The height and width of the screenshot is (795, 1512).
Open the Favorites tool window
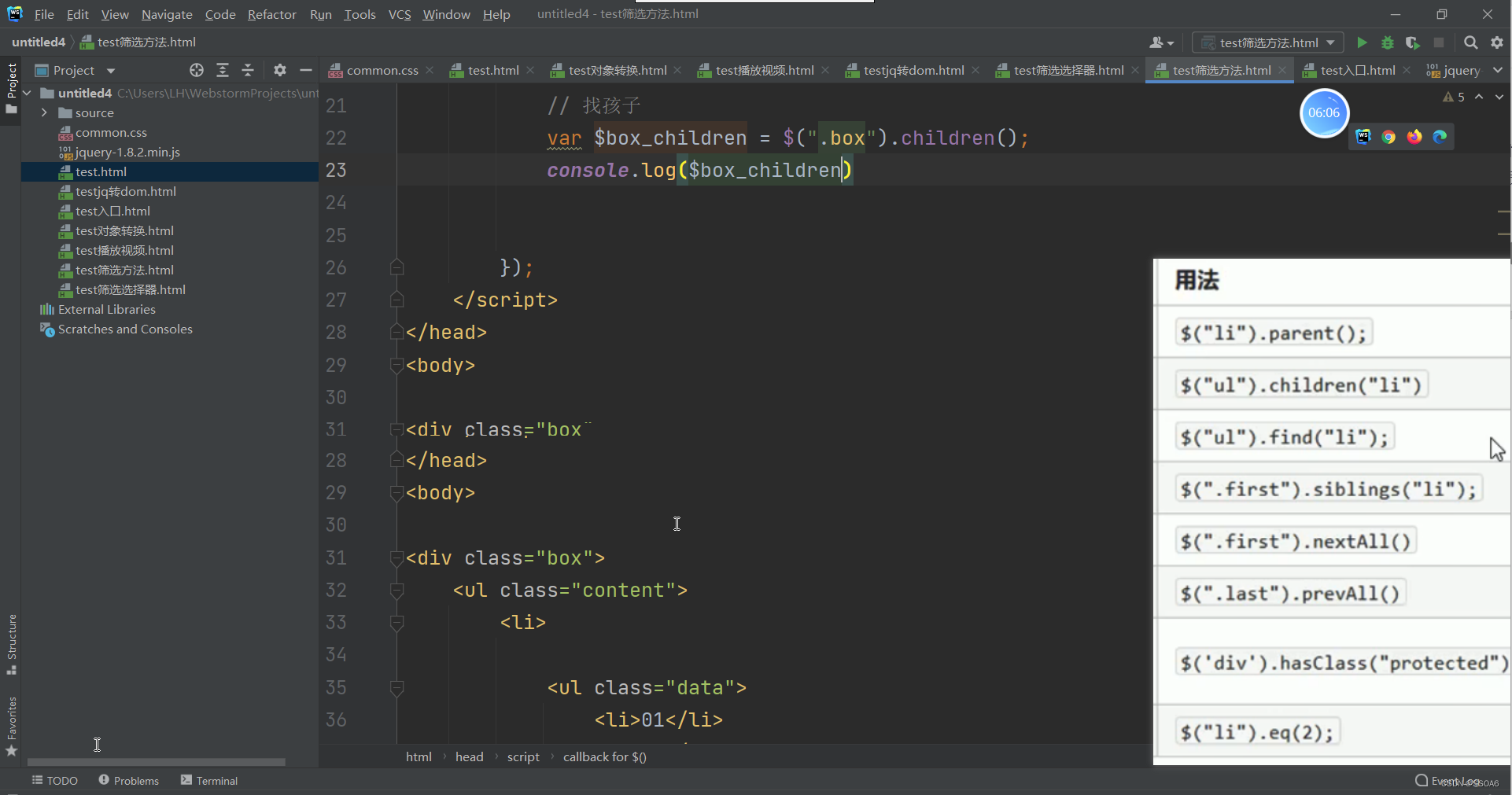pos(11,727)
